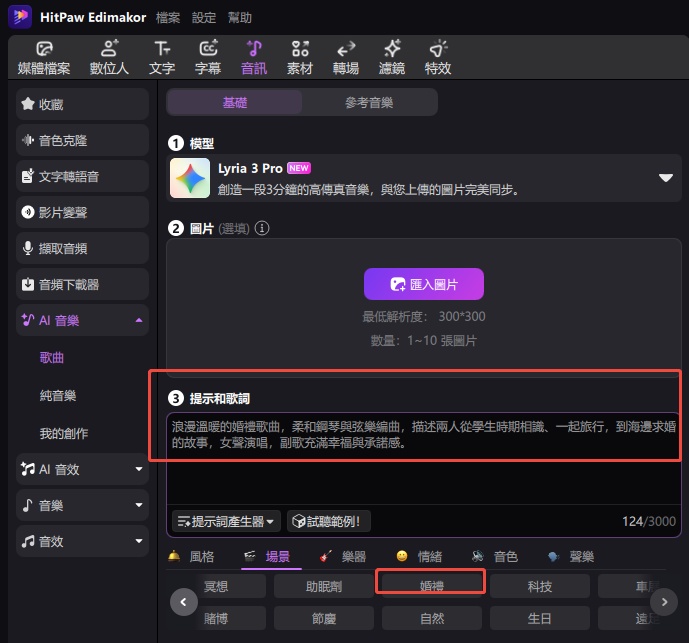Toggle the 婚禮 scene tag
This screenshot has width=689, height=643.
point(432,586)
